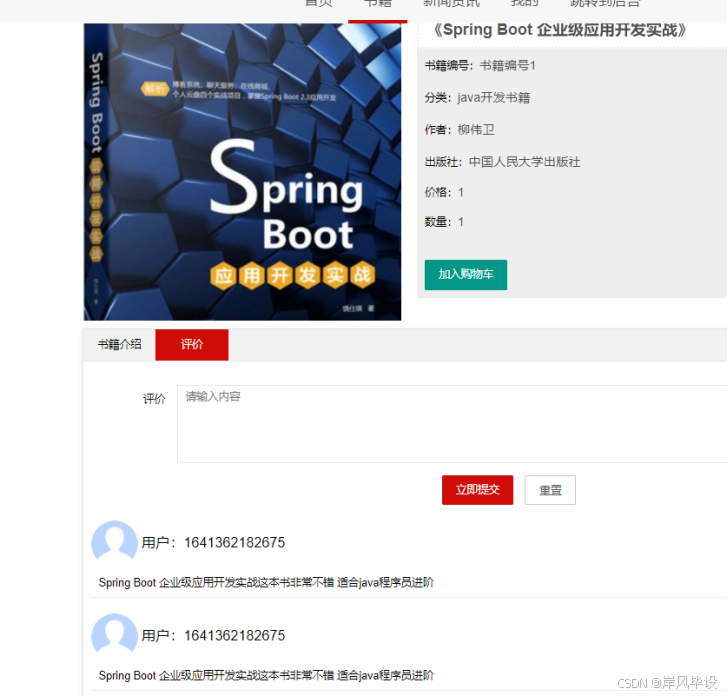Open the 书籍 navigation item underlined in red
Screen dimensions: 728x696
[377, 5]
